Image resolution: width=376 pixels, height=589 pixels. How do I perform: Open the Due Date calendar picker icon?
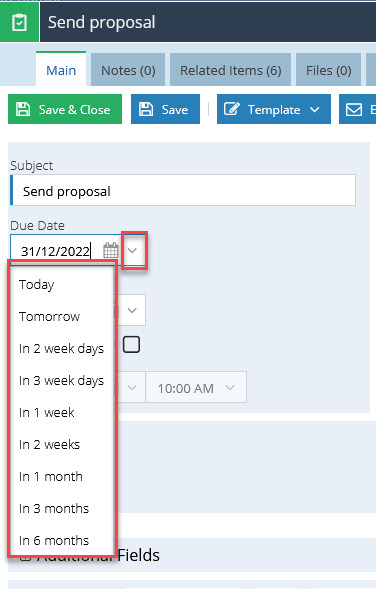pos(110,251)
